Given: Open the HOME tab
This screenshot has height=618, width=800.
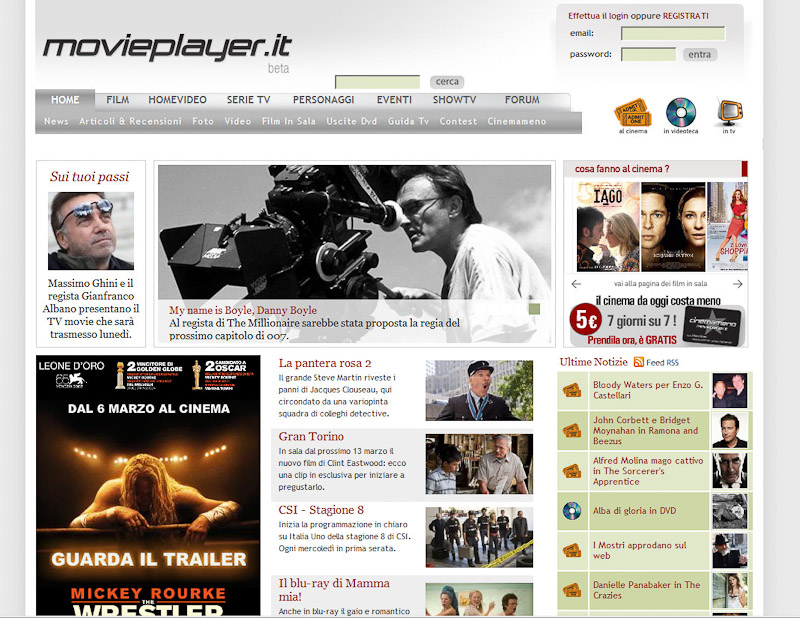Looking at the screenshot, I should pyautogui.click(x=65, y=100).
